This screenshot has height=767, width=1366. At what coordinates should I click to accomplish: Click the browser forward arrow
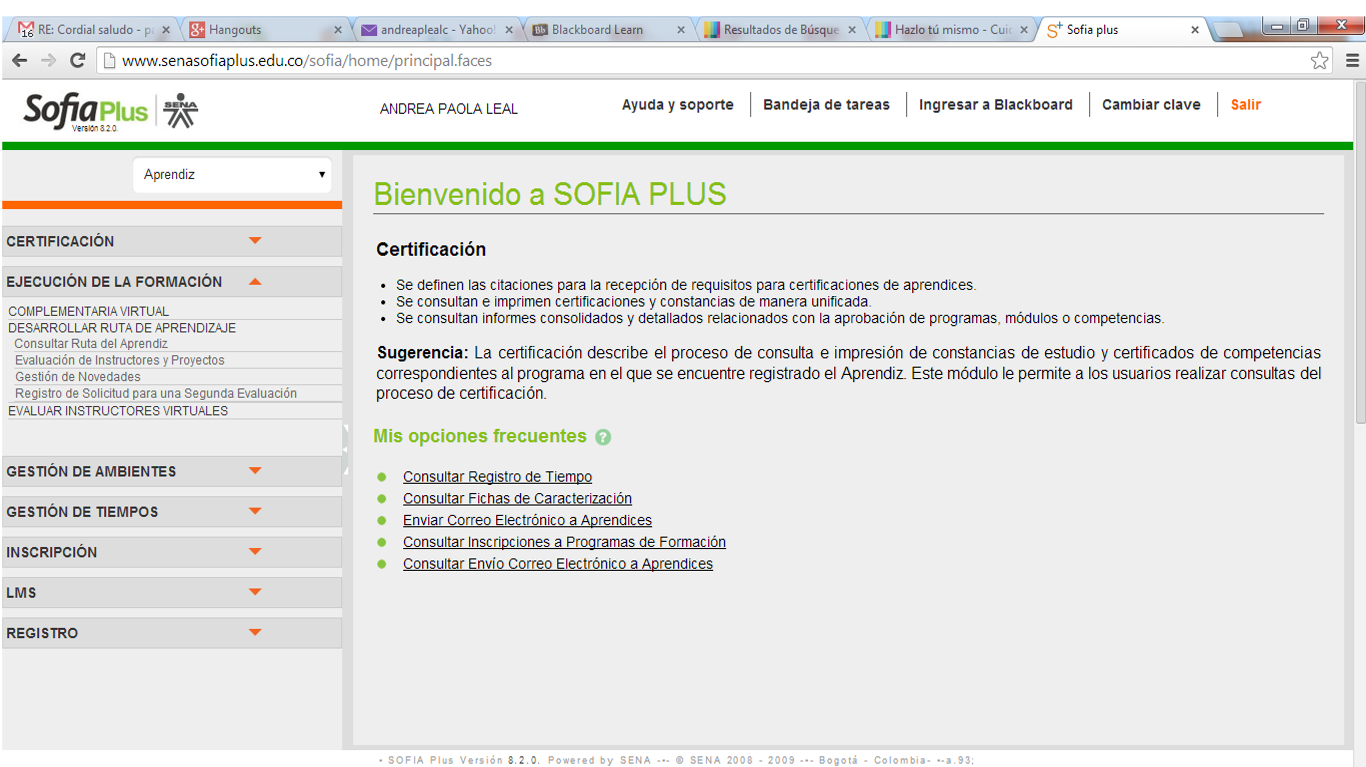point(48,60)
